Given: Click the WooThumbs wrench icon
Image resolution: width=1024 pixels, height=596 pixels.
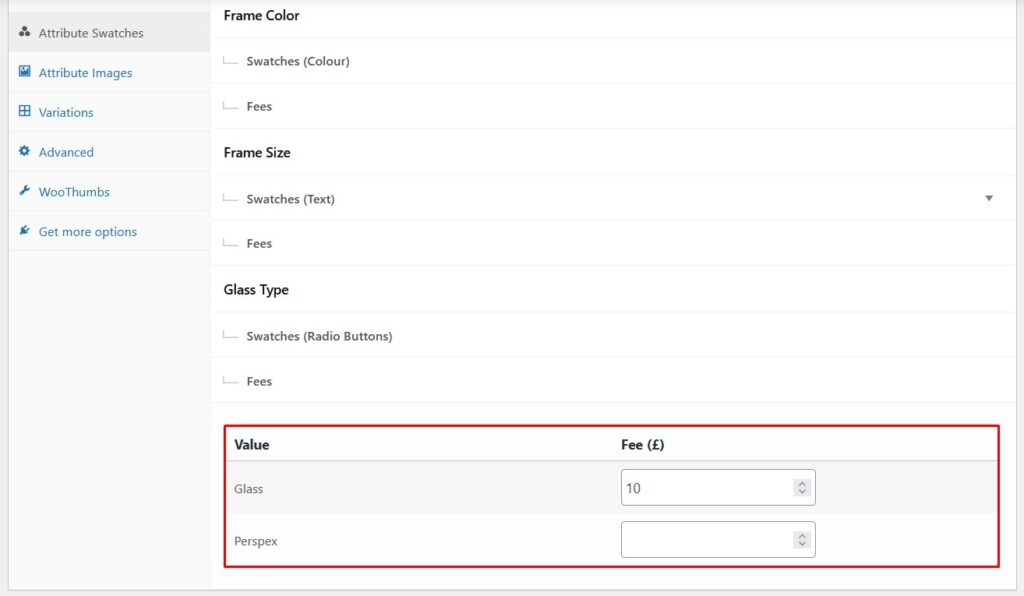Looking at the screenshot, I should coord(24,191).
